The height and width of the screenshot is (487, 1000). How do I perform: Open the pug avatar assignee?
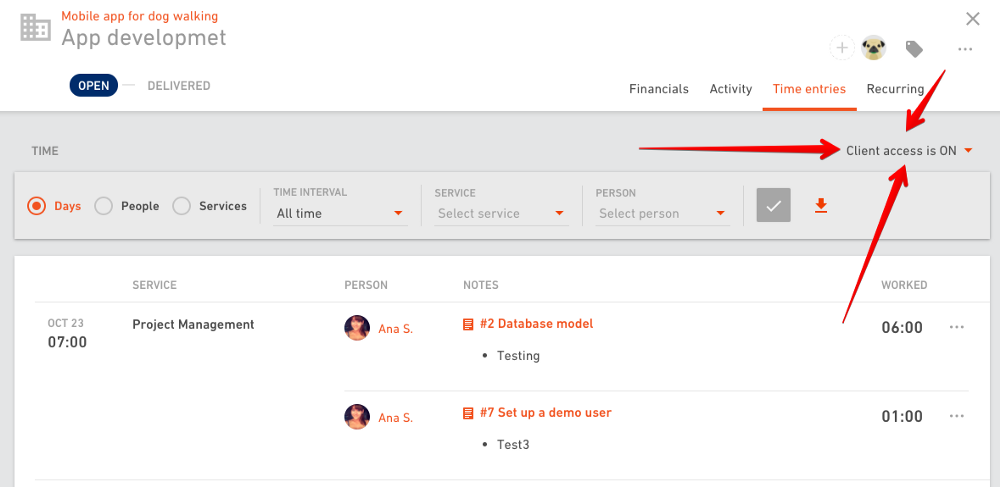coord(874,48)
